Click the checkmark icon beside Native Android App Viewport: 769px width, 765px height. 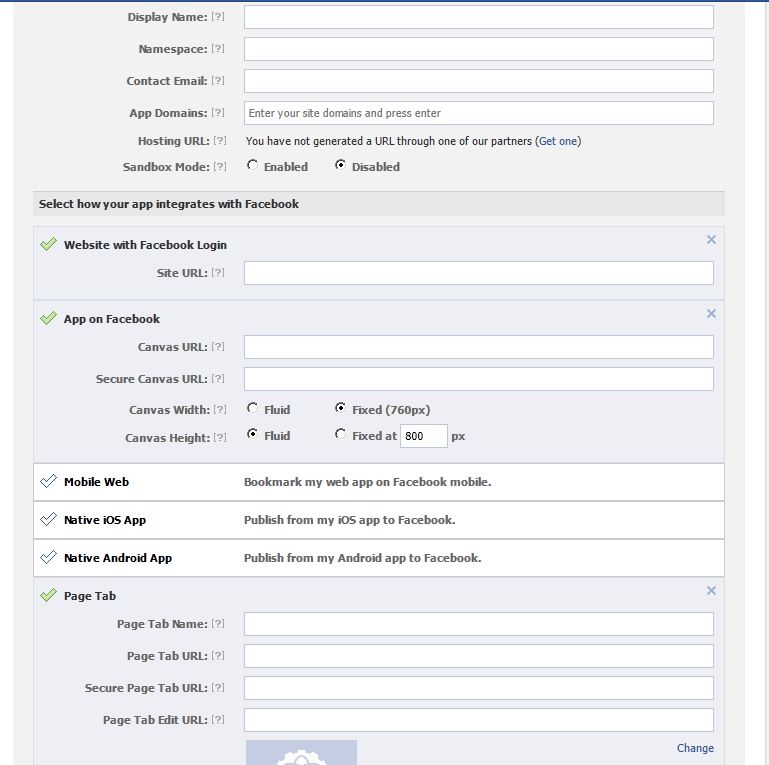pyautogui.click(x=48, y=557)
